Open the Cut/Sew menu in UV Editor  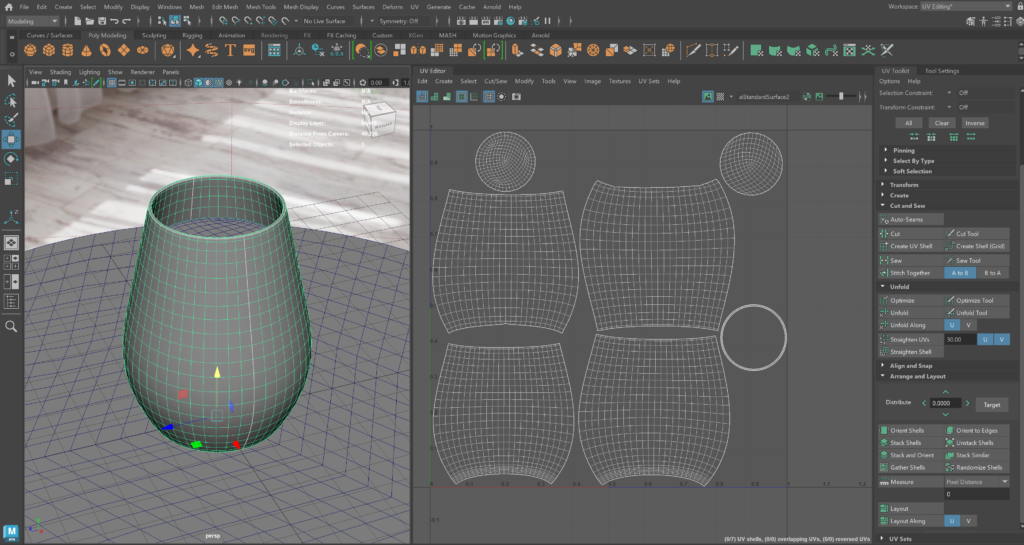click(496, 81)
